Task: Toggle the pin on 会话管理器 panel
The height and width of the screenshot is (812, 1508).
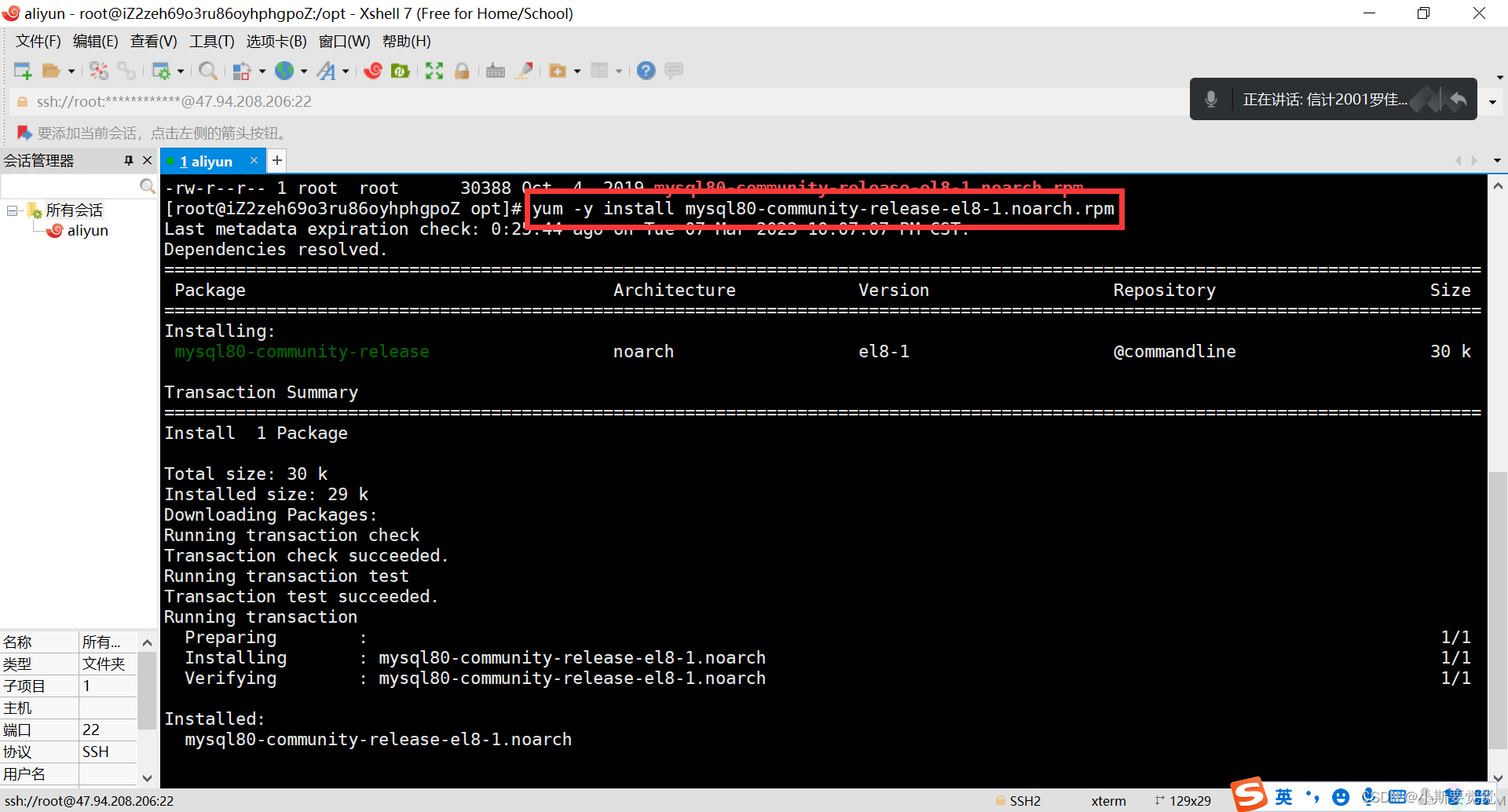Action: pyautogui.click(x=129, y=160)
